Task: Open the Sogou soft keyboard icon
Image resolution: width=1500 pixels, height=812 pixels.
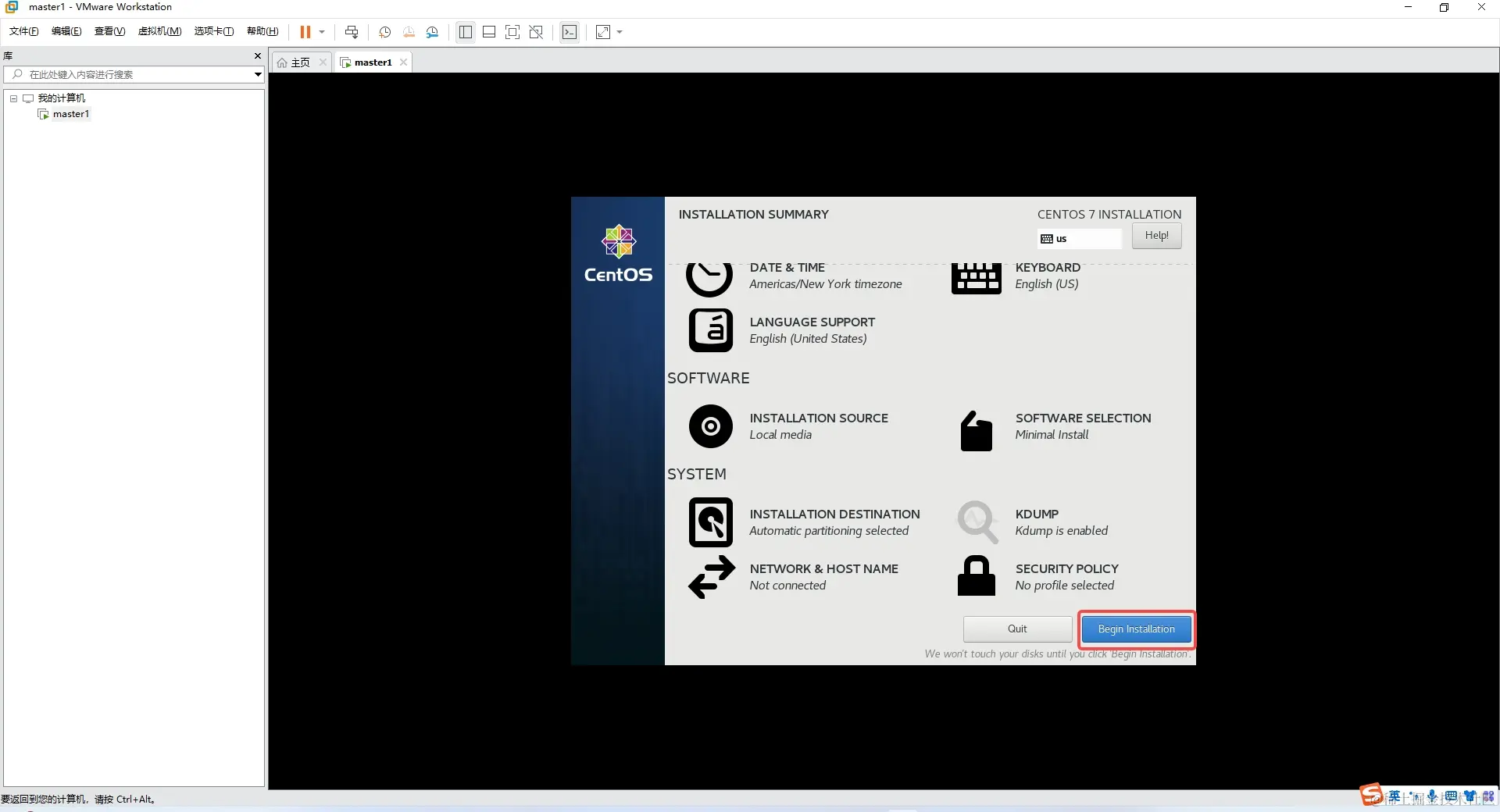Action: coord(1451,797)
